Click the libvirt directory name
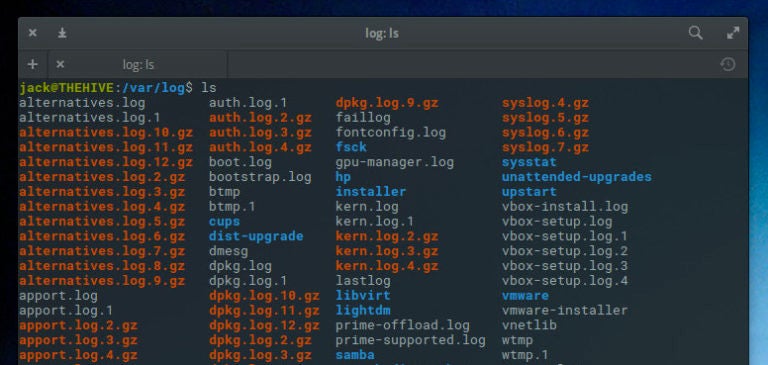 pos(363,296)
